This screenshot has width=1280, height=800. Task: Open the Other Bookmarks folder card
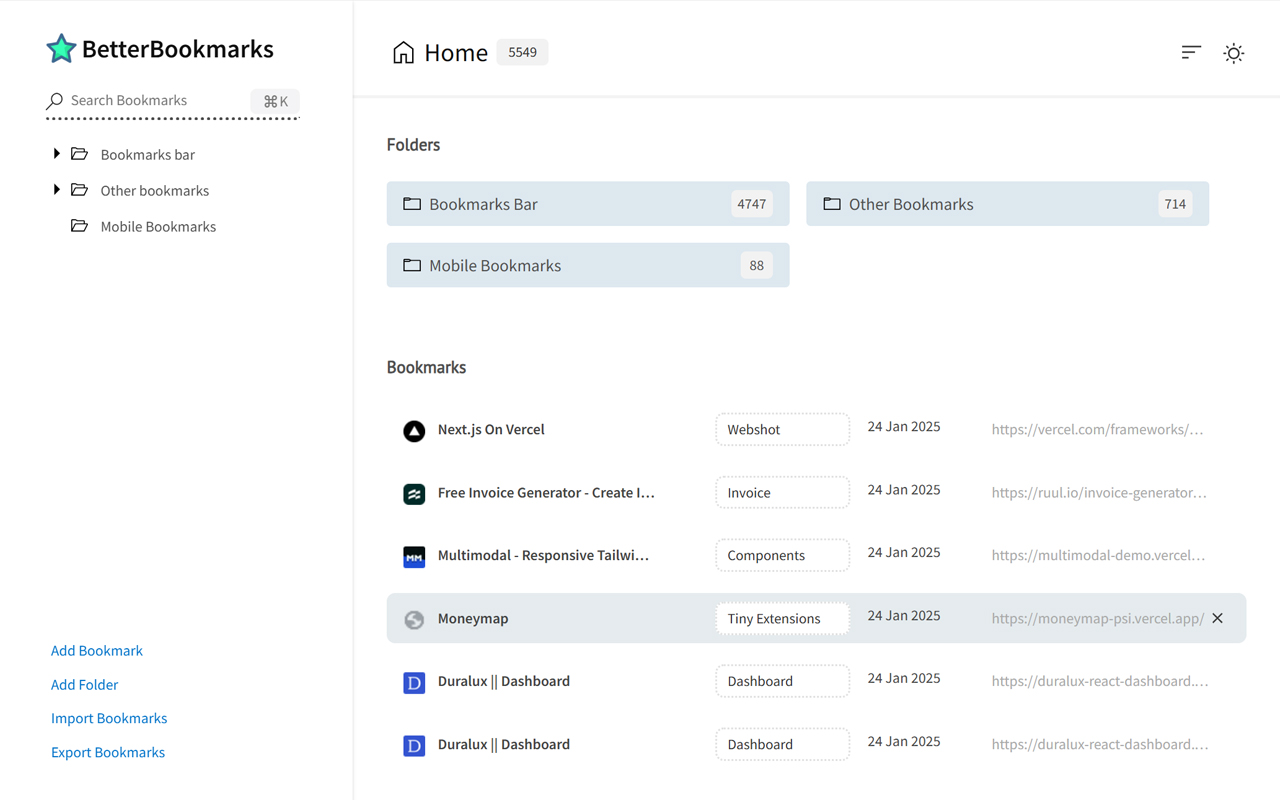(1007, 204)
